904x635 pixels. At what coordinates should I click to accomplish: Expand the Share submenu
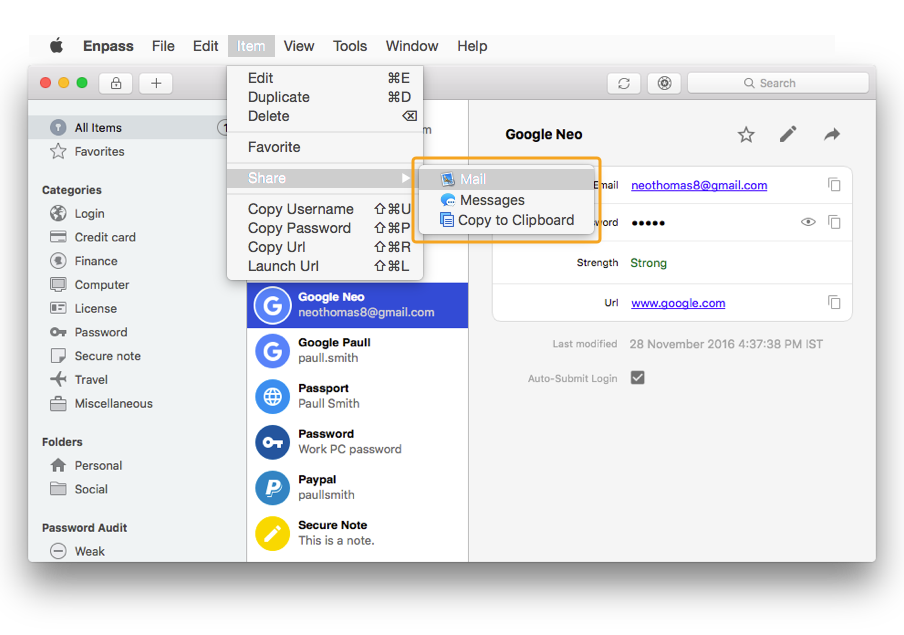coord(267,177)
